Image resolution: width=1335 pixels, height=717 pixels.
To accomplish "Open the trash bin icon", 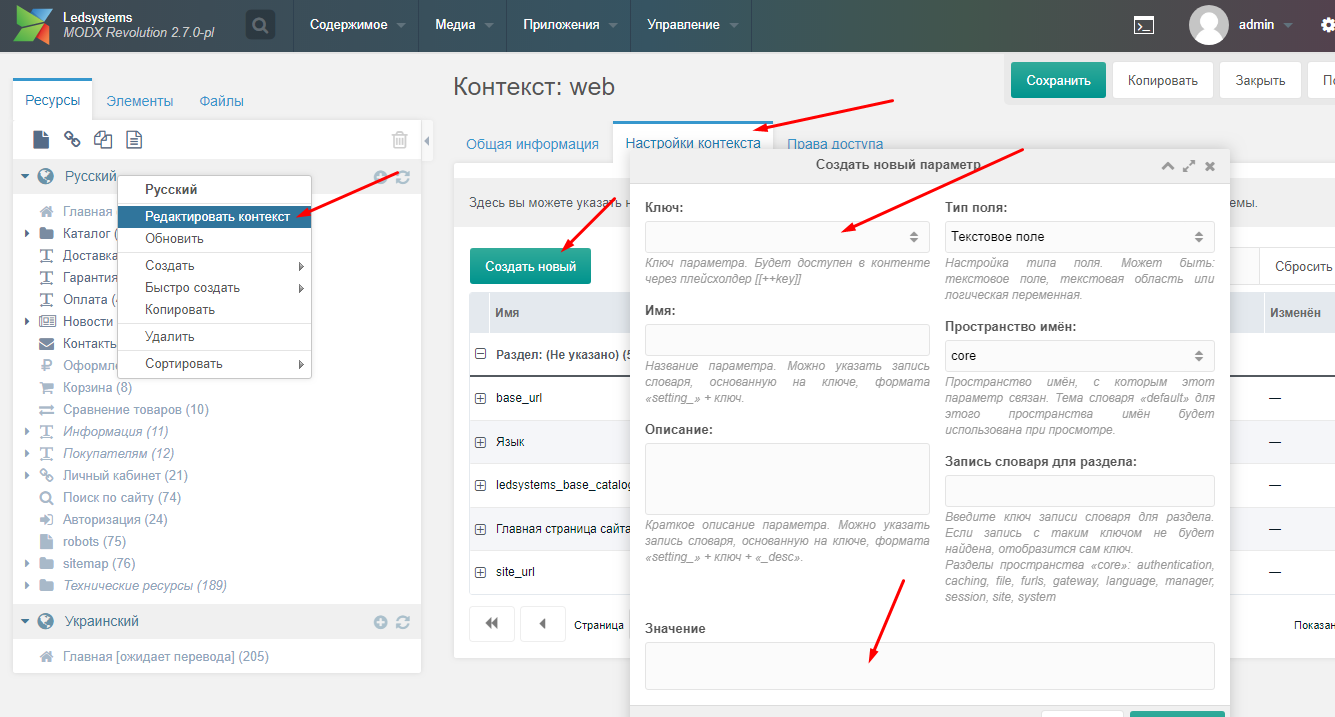I will 400,140.
